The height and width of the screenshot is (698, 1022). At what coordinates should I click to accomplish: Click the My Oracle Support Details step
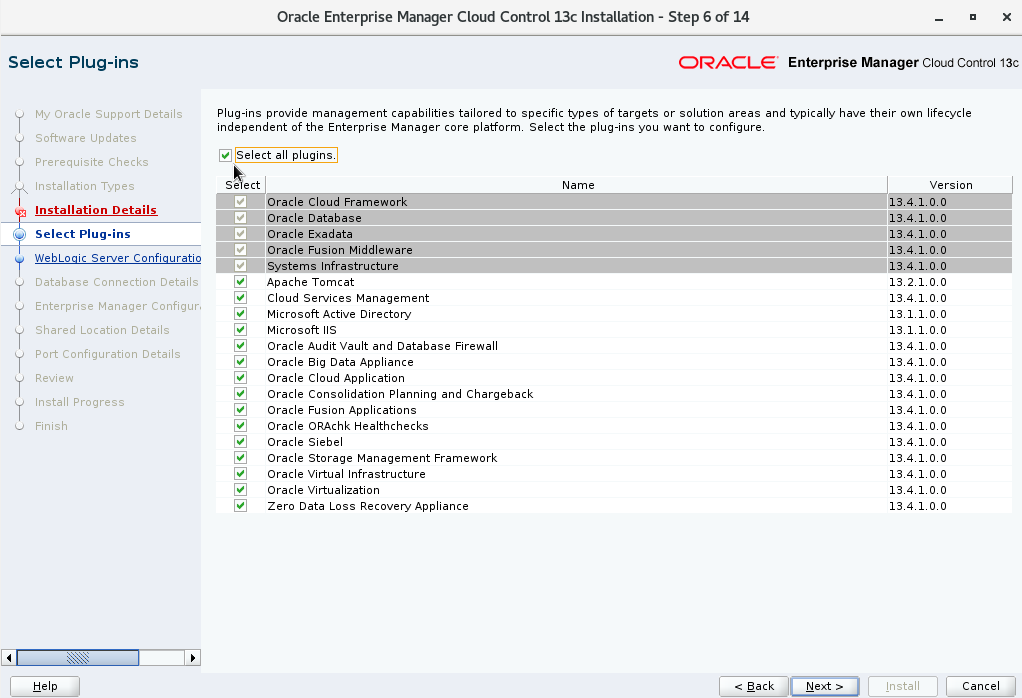pos(109,114)
